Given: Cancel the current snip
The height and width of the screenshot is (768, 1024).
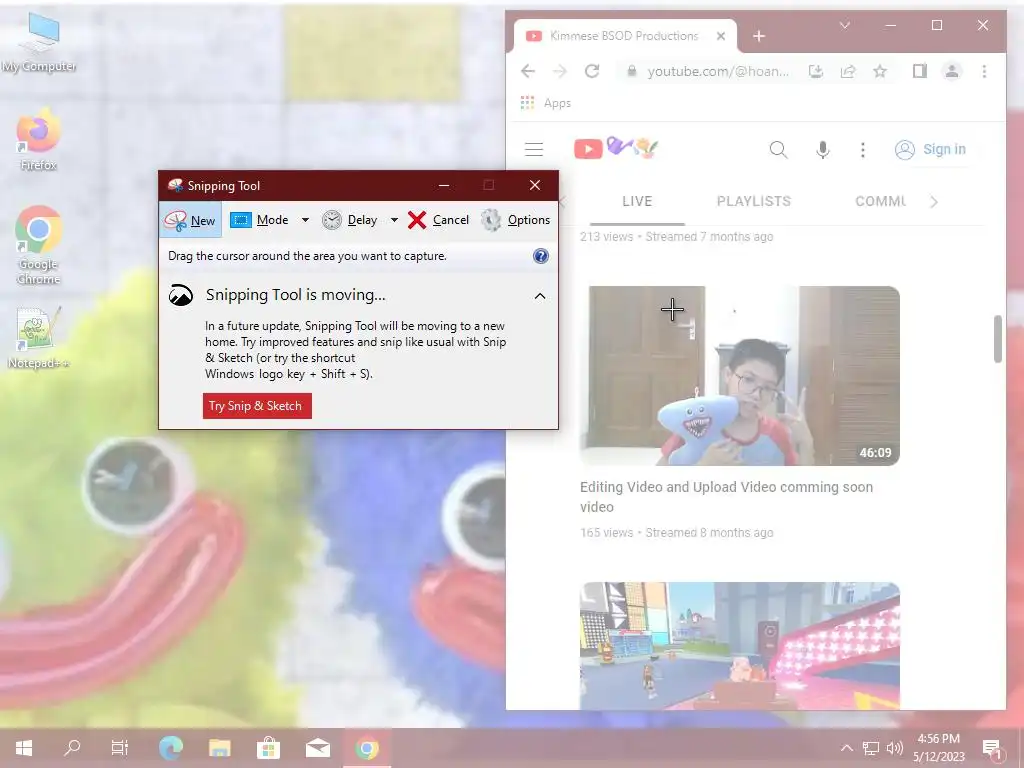Looking at the screenshot, I should 438,220.
